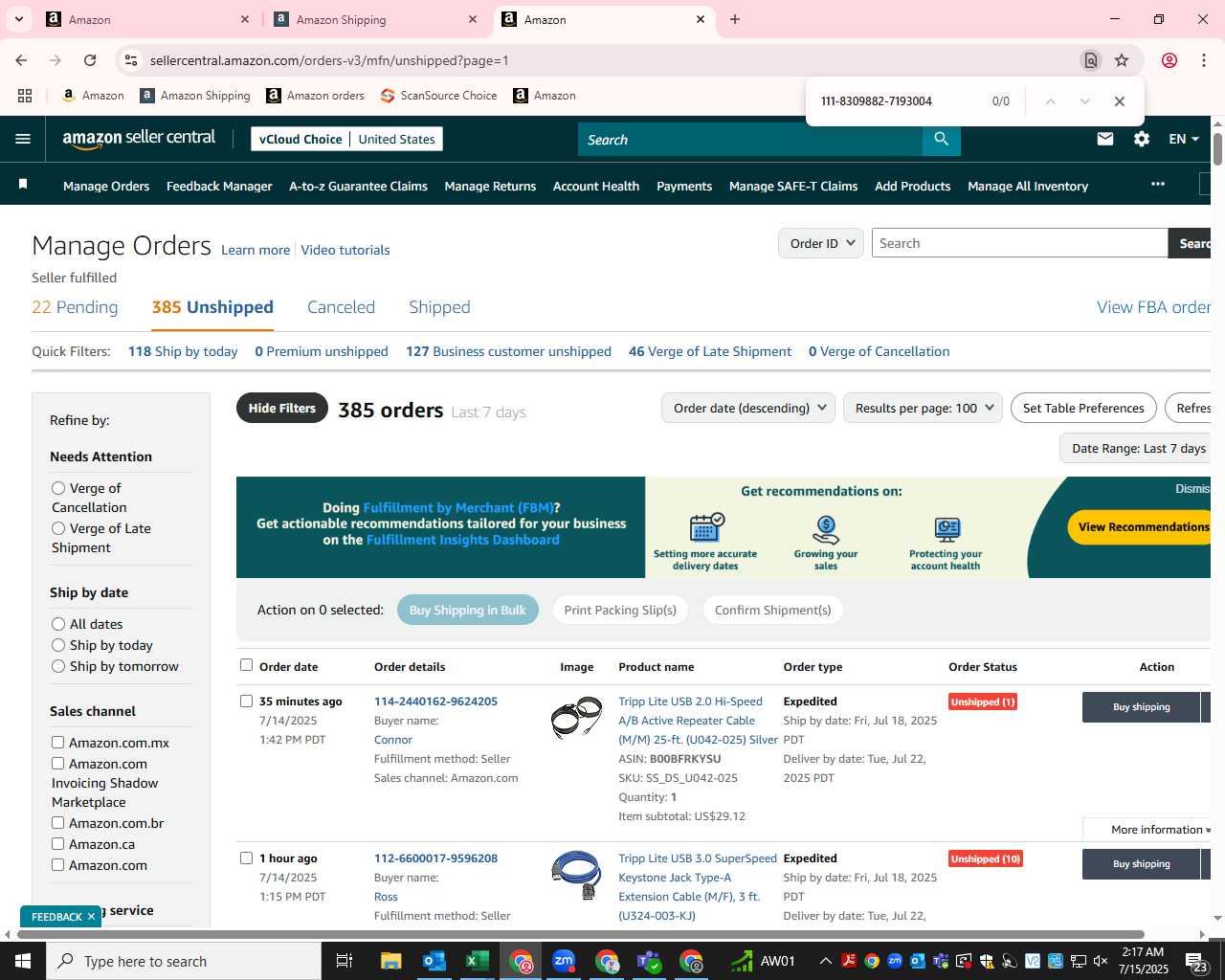Open the bookmarks apps grid icon
Image resolution: width=1225 pixels, height=980 pixels.
tap(25, 96)
